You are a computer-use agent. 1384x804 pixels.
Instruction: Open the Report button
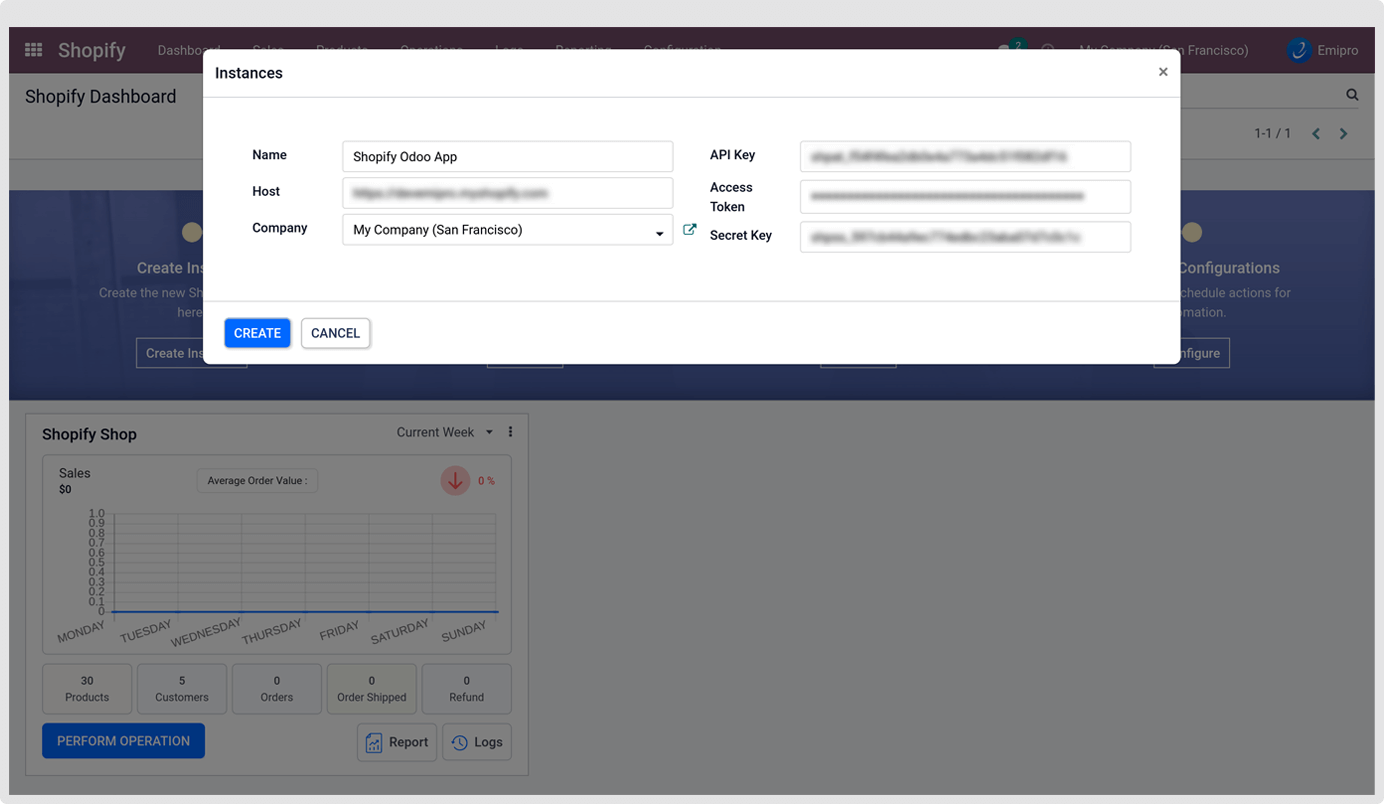pyautogui.click(x=397, y=742)
